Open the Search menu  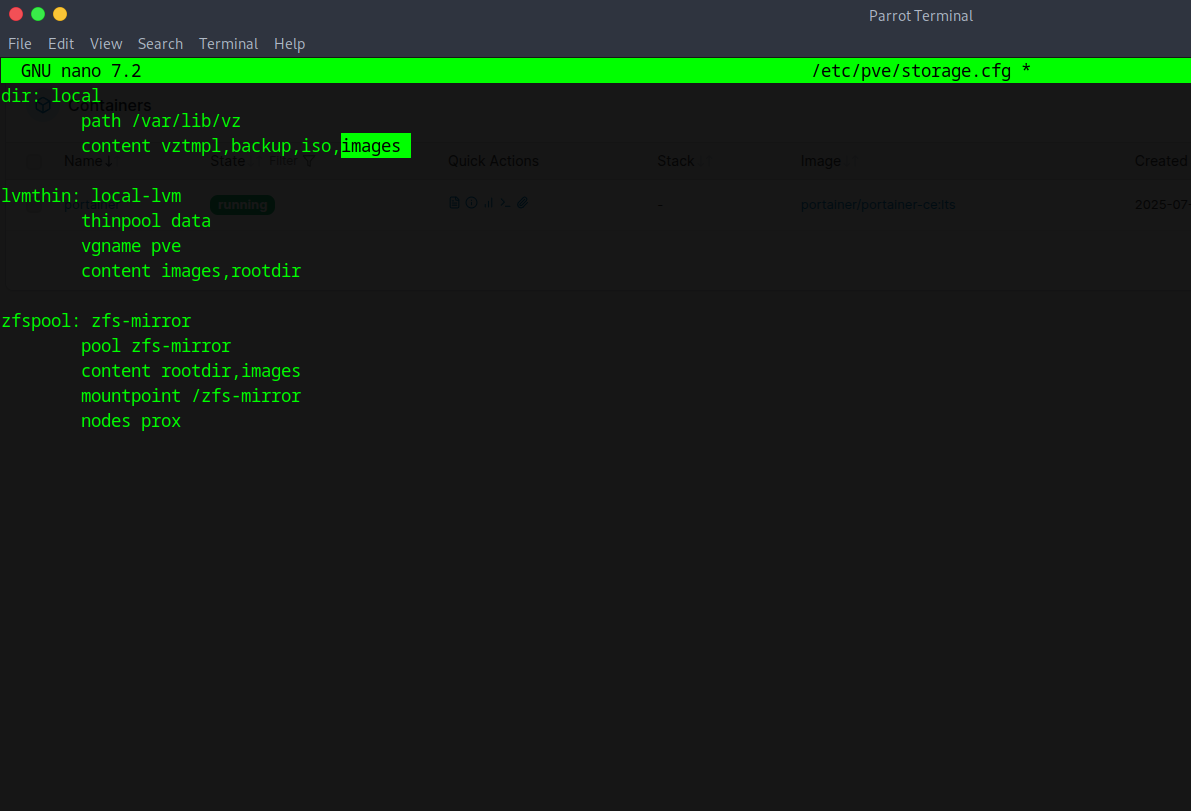pos(160,44)
